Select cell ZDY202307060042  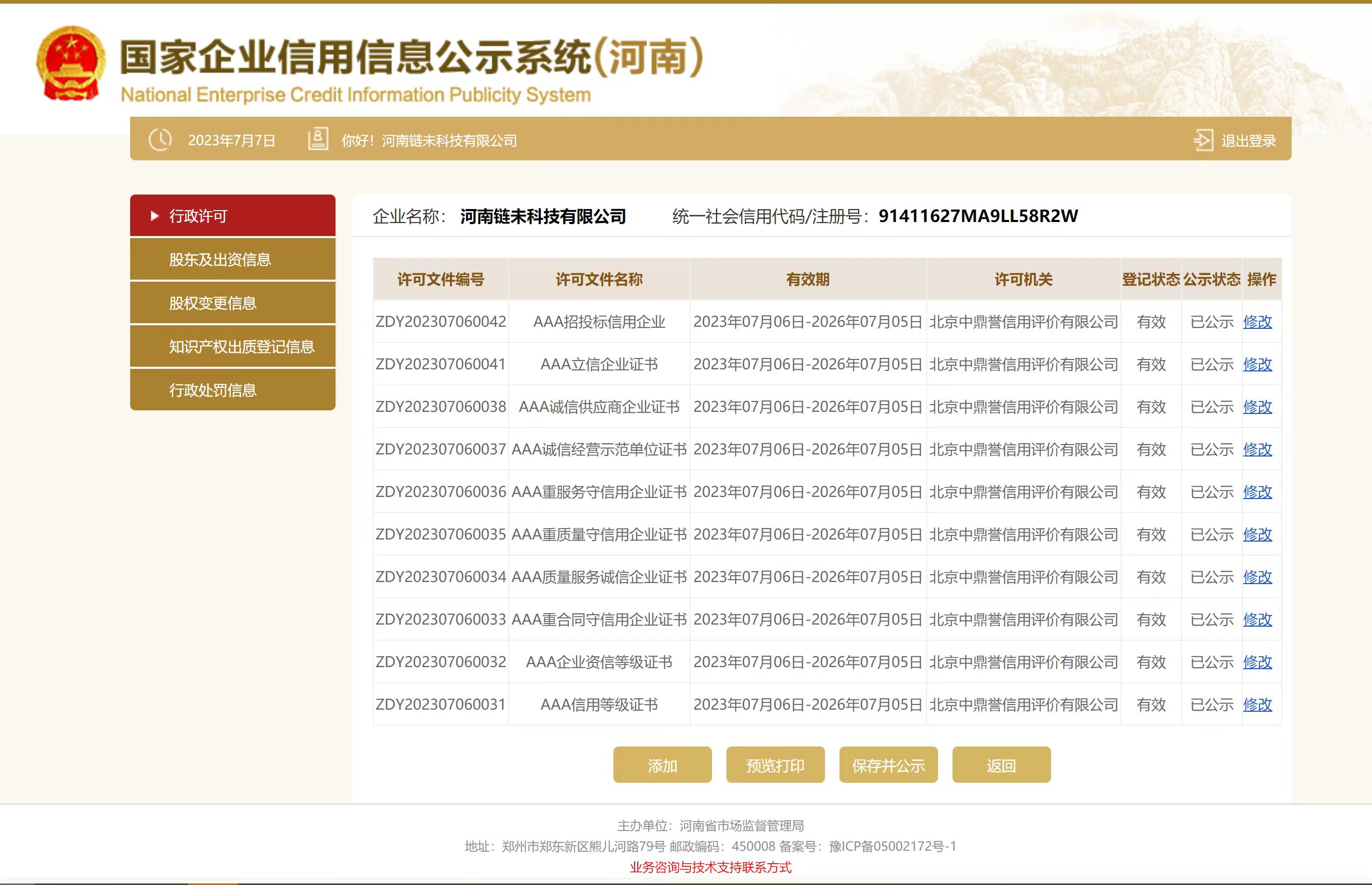[441, 322]
